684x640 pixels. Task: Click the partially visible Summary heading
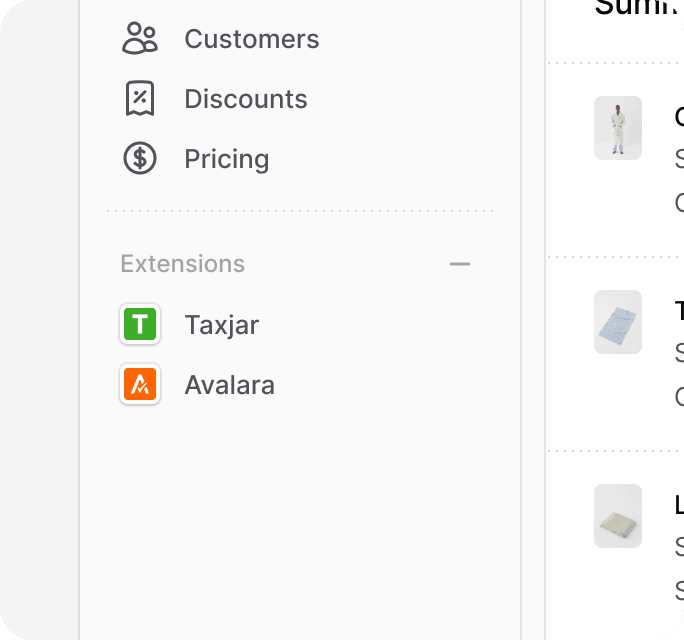click(639, 7)
